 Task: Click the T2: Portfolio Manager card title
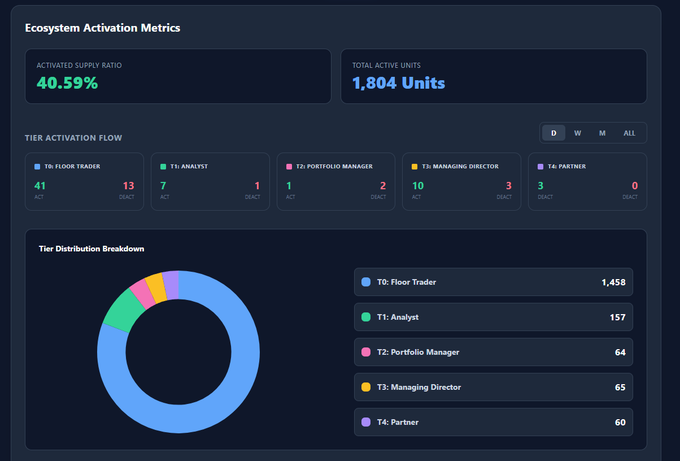coord(334,167)
